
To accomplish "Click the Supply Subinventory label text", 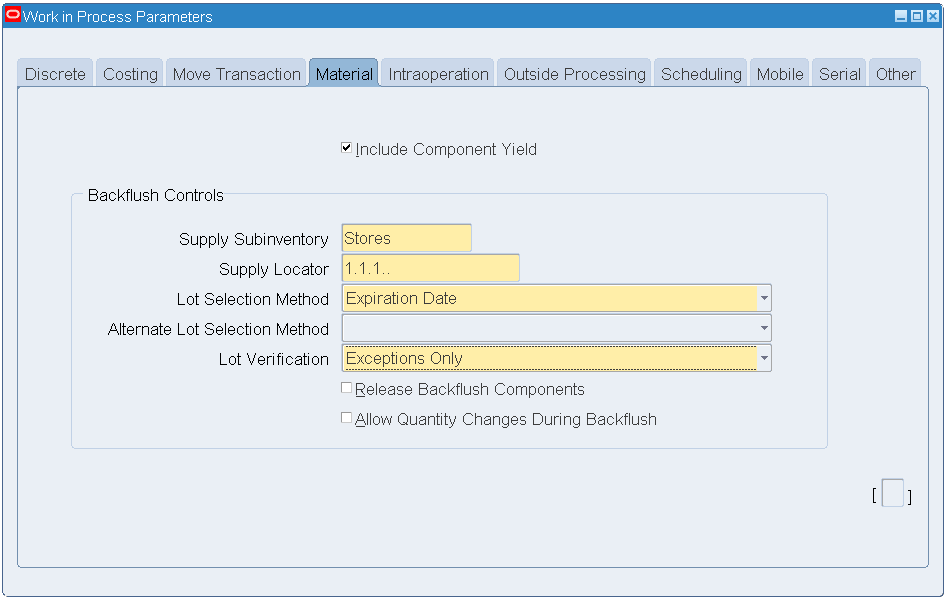I will click(x=254, y=239).
